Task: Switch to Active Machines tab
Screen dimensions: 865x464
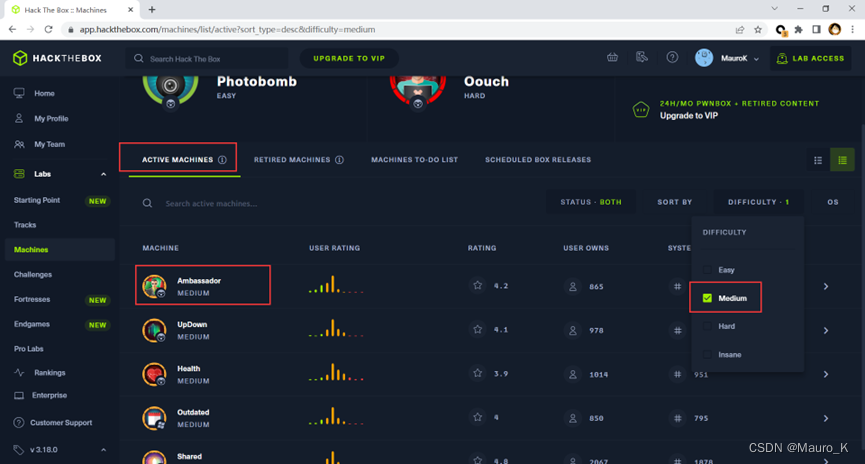Action: coord(177,160)
